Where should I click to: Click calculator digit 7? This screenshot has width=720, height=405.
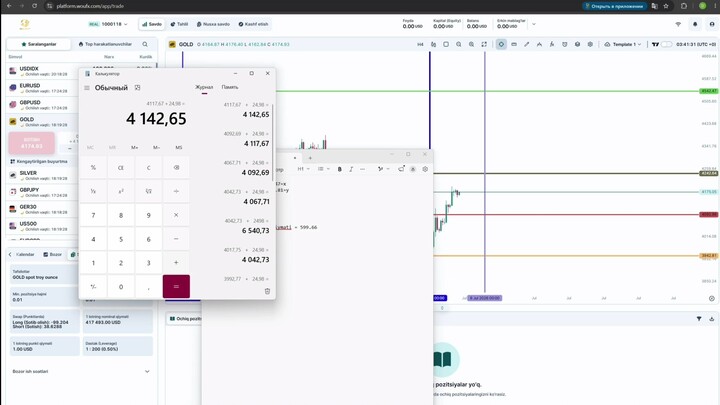93,215
